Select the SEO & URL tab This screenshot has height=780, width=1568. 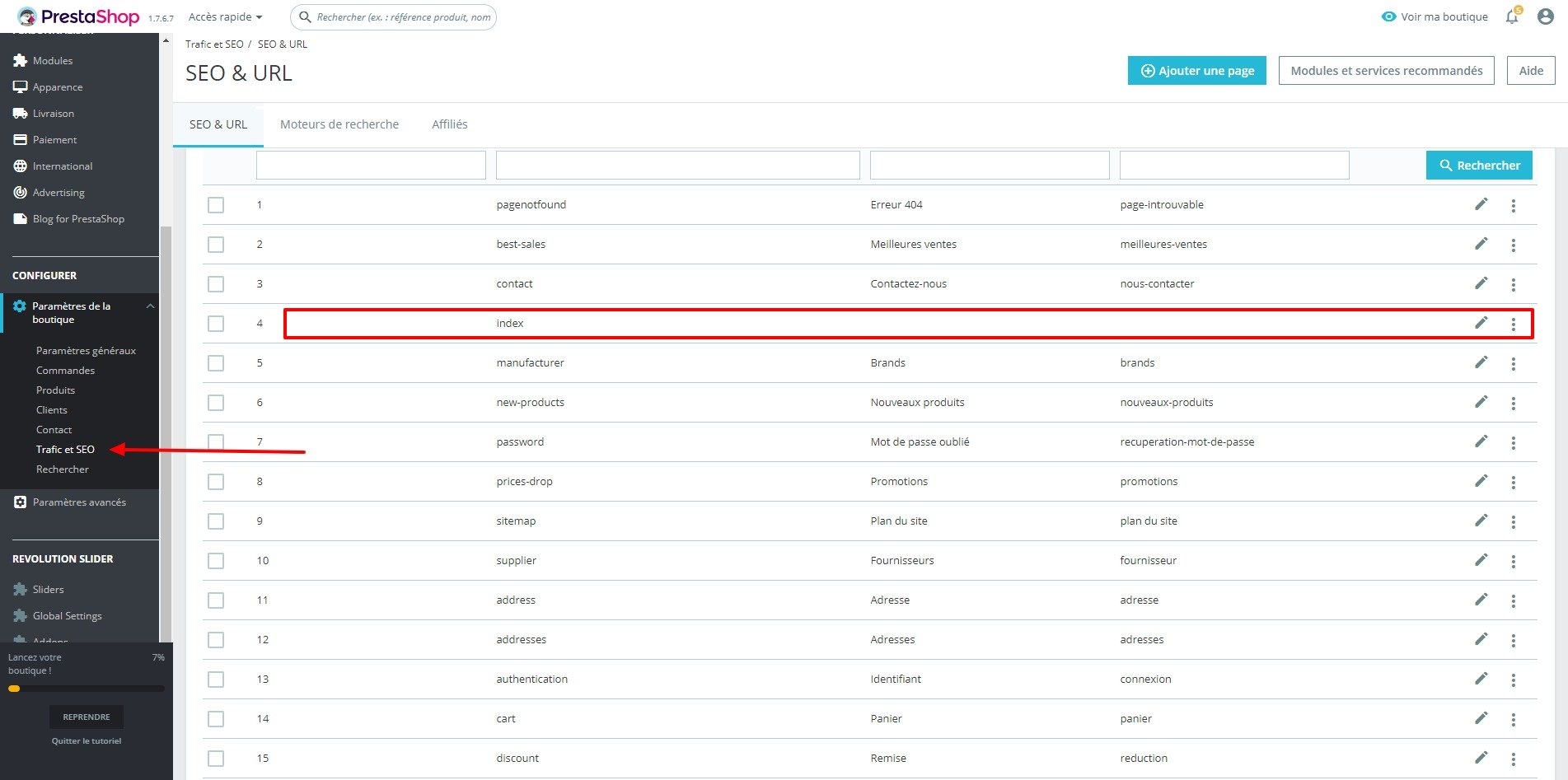click(x=218, y=124)
